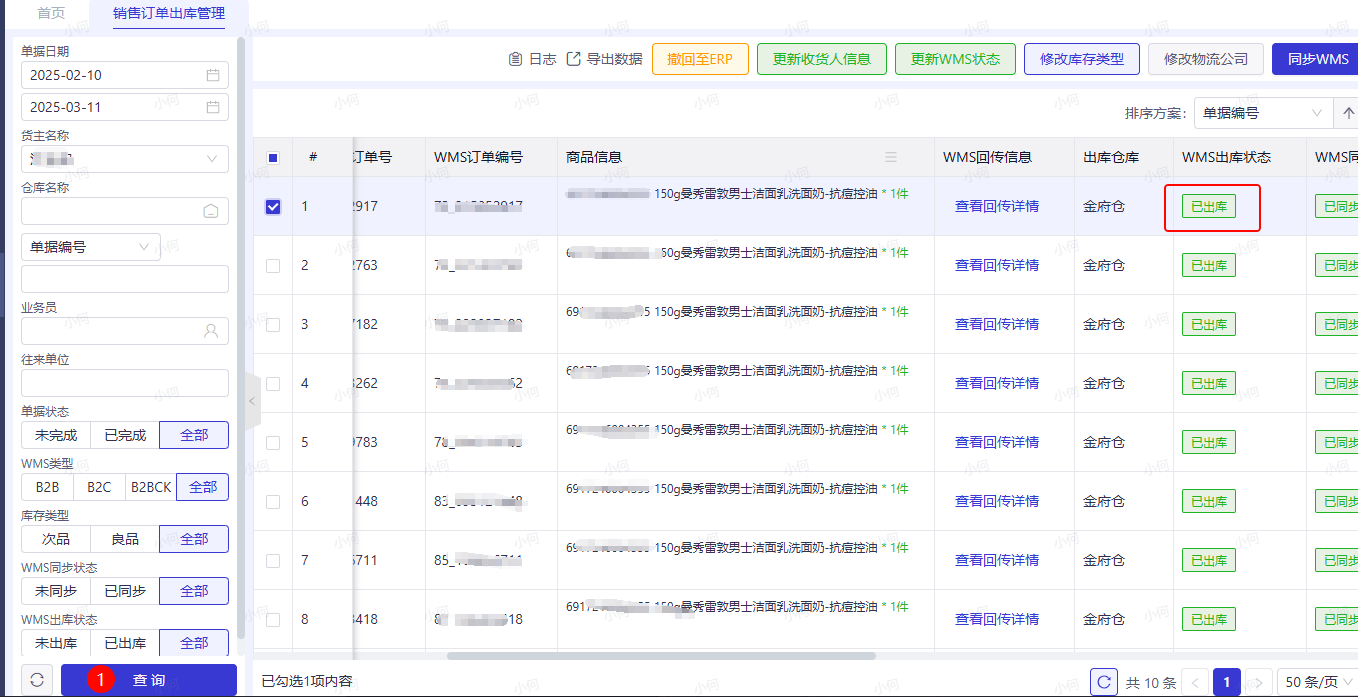Select B2B under WMS类型
The height and width of the screenshot is (697, 1358).
coord(47,487)
